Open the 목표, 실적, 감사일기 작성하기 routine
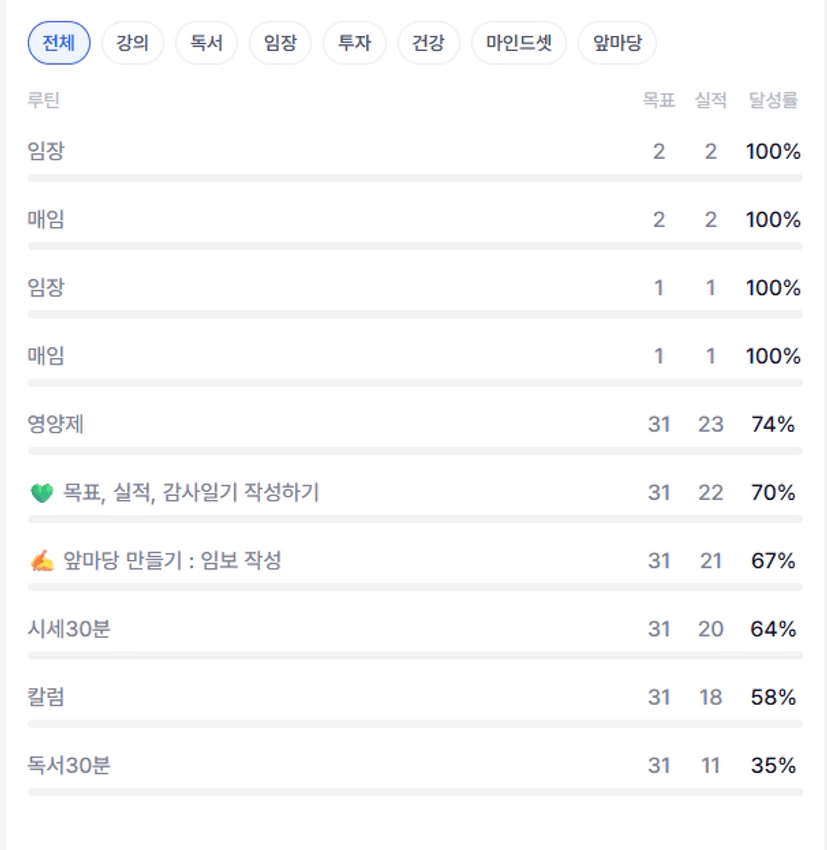Image resolution: width=827 pixels, height=850 pixels. pos(191,493)
